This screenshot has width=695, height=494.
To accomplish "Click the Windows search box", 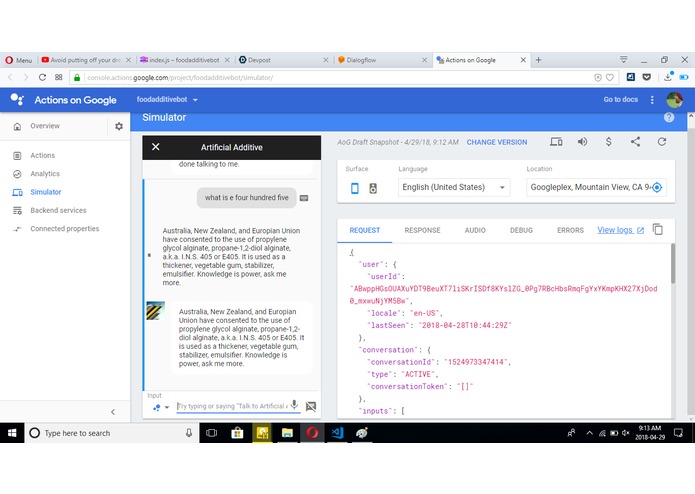I will pos(112,433).
